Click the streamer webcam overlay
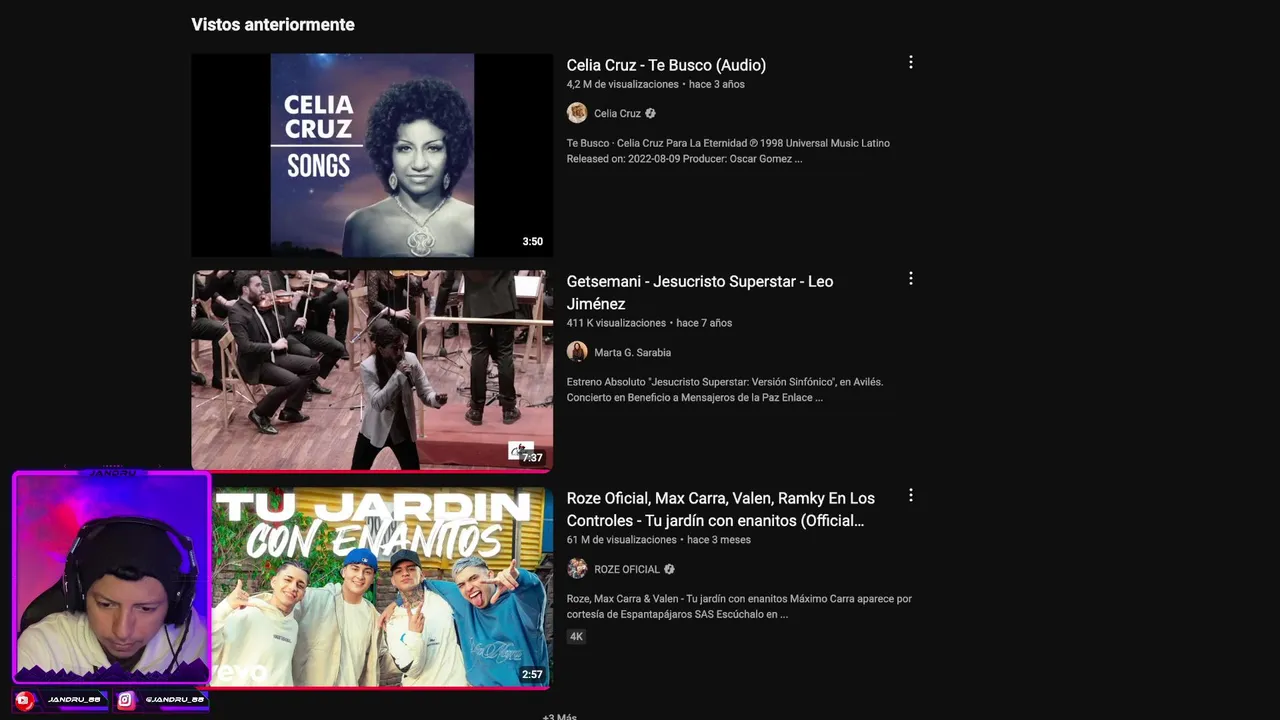1280x720 pixels. pos(111,577)
